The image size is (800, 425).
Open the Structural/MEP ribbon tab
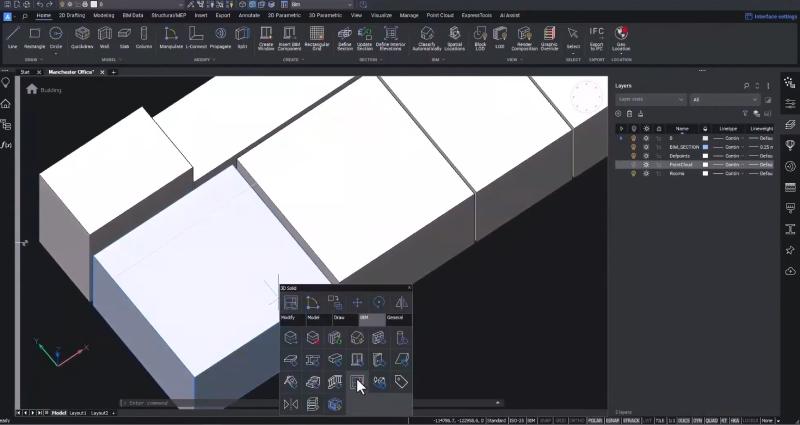click(169, 15)
